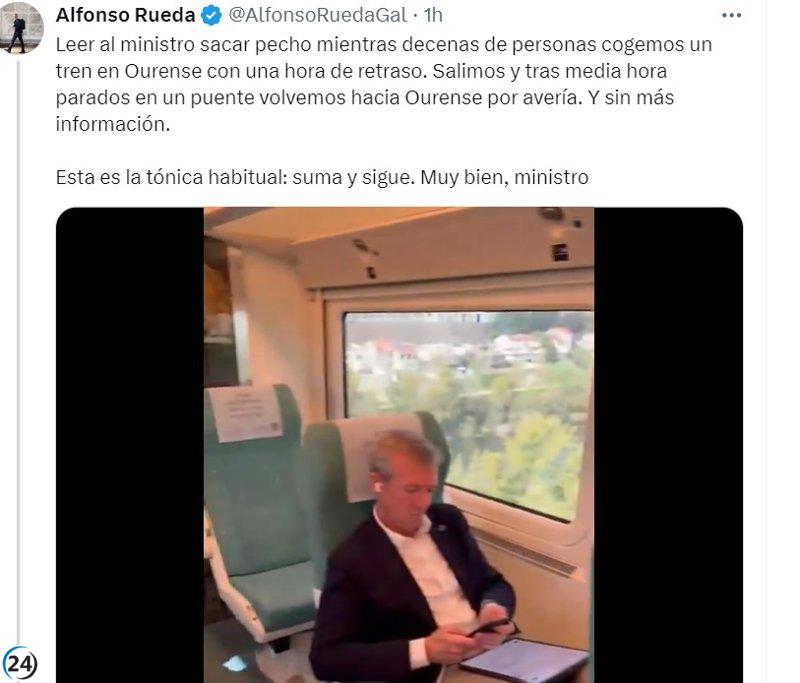Click the phone in the man's hands

tap(489, 627)
